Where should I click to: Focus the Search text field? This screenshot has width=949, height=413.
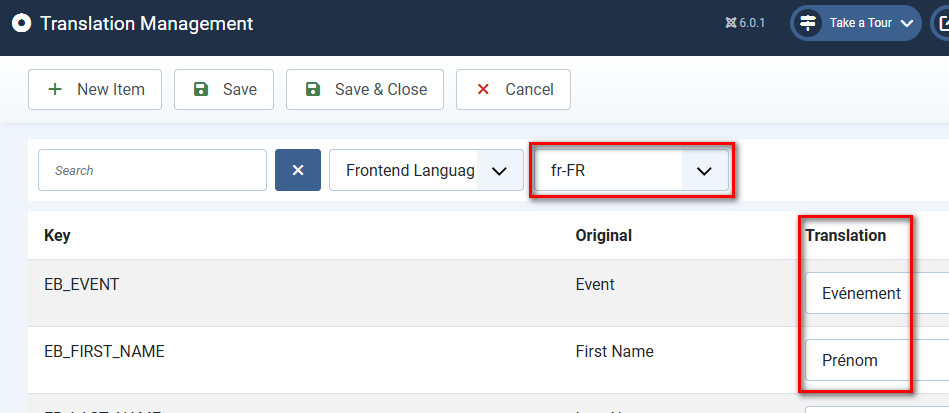pyautogui.click(x=152, y=170)
